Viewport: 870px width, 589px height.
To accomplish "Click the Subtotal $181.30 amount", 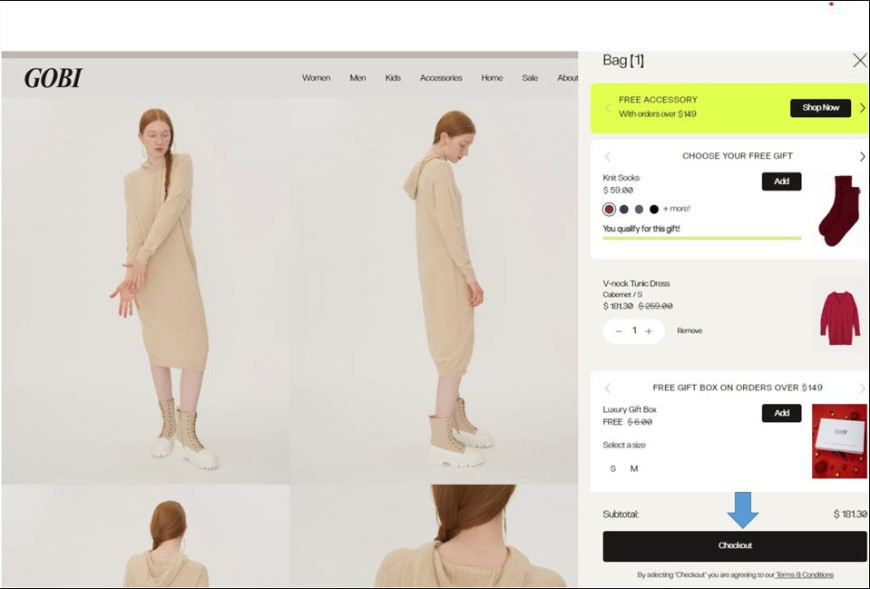I will 849,514.
